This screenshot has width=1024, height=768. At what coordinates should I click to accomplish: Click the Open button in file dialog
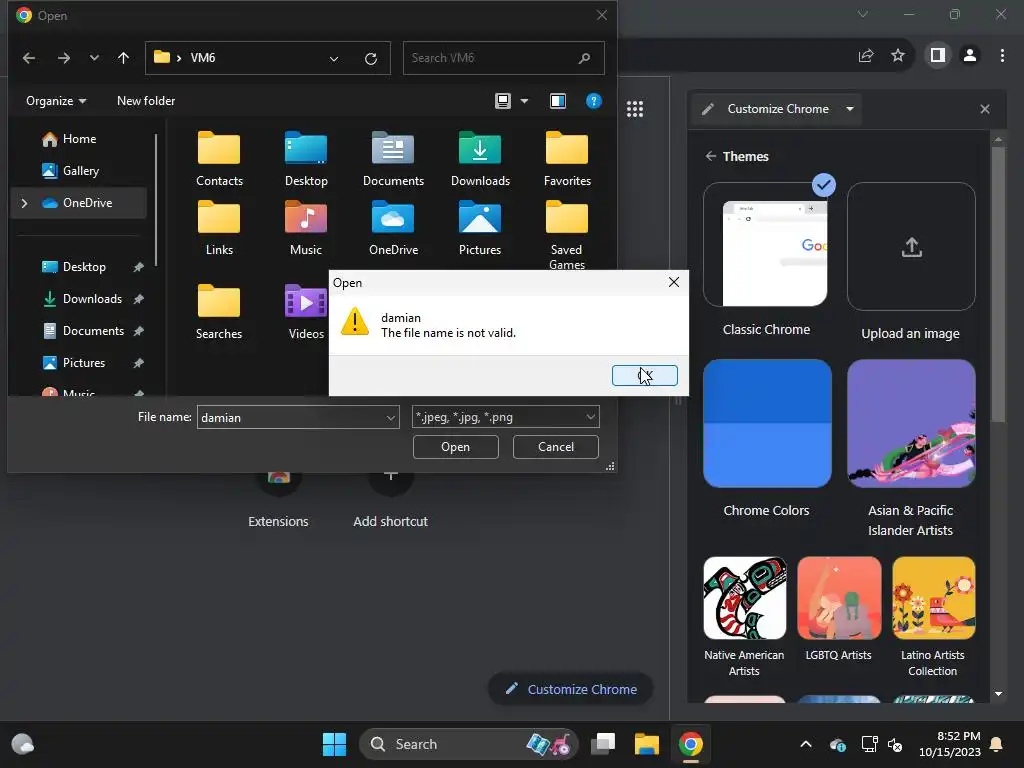click(x=455, y=447)
